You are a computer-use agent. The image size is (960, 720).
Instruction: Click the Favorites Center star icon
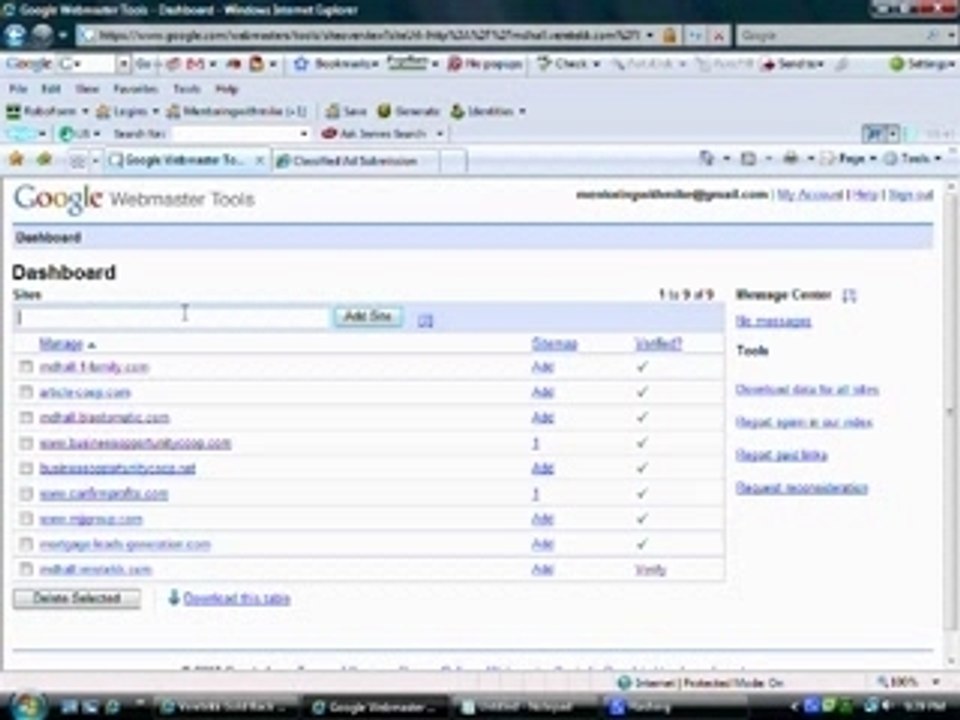16,160
